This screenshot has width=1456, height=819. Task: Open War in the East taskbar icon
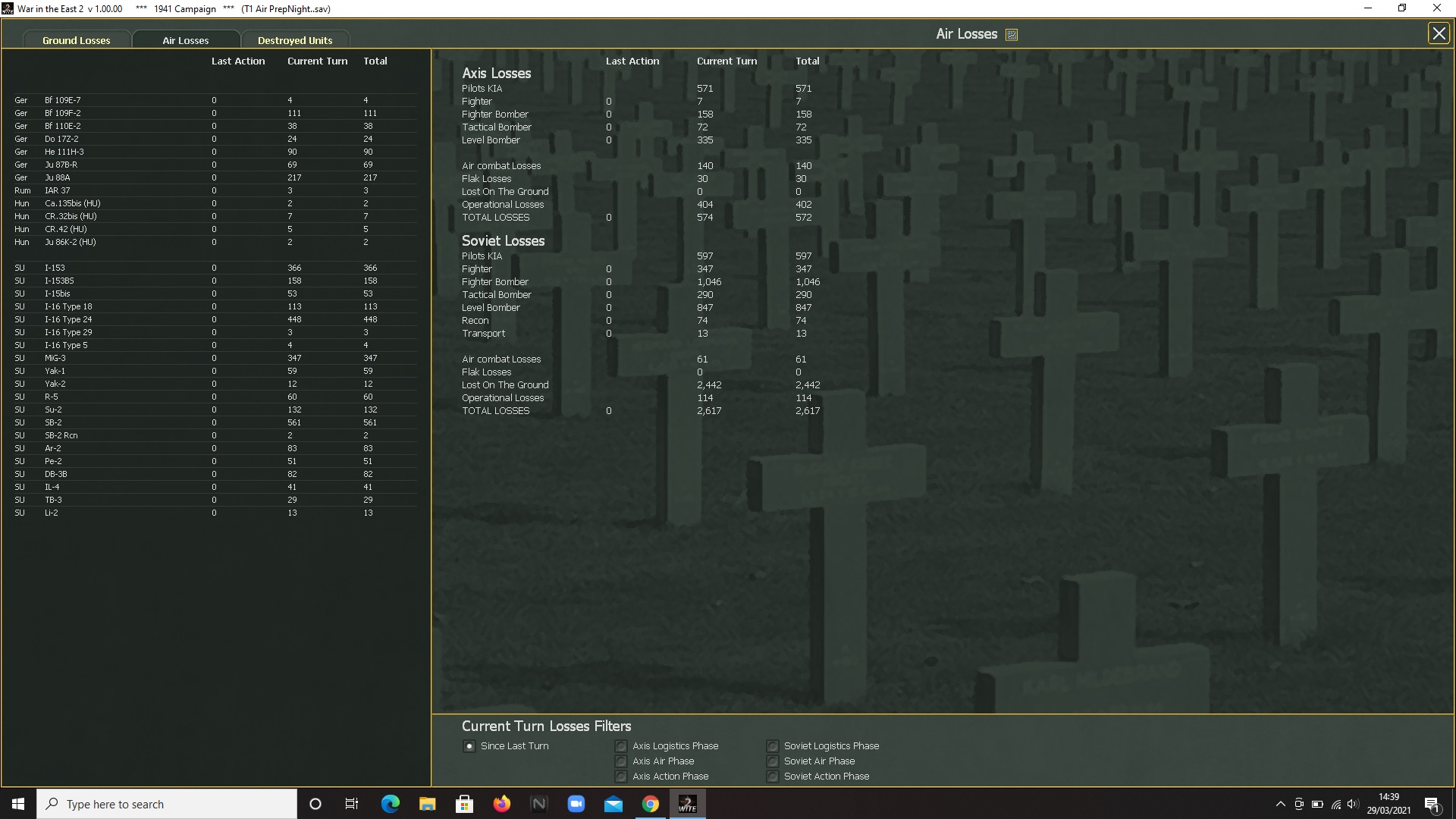pyautogui.click(x=687, y=804)
